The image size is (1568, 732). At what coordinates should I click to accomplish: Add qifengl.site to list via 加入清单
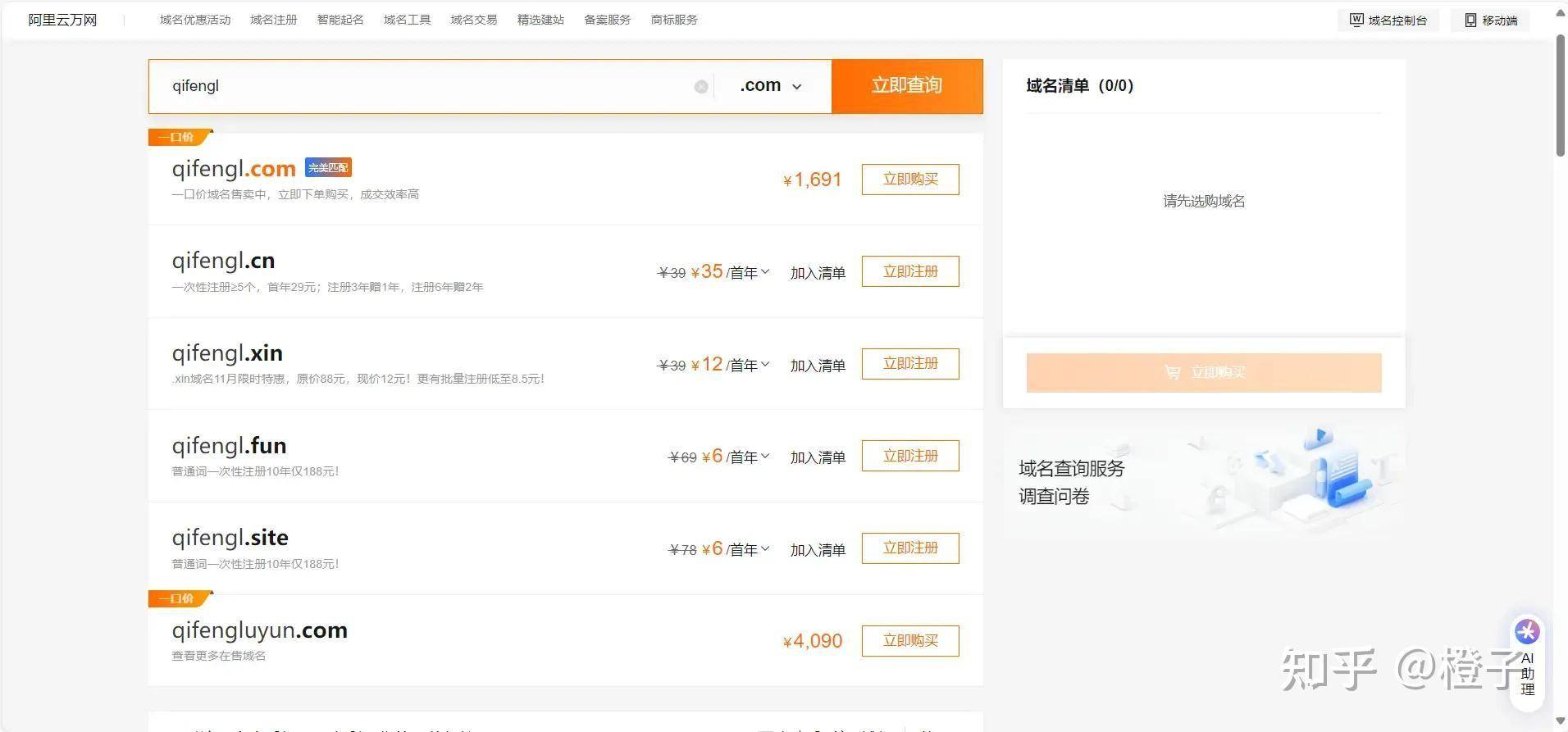(818, 550)
